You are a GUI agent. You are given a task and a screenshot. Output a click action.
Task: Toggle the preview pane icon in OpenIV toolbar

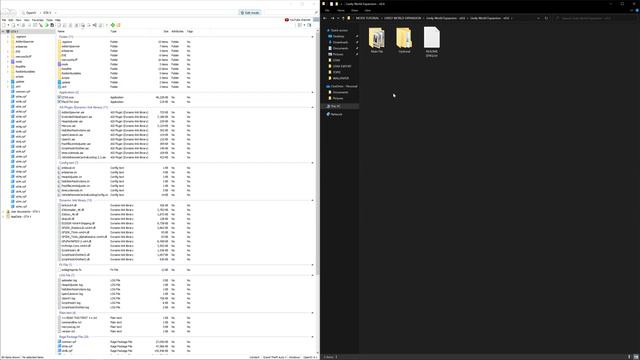coord(309,25)
